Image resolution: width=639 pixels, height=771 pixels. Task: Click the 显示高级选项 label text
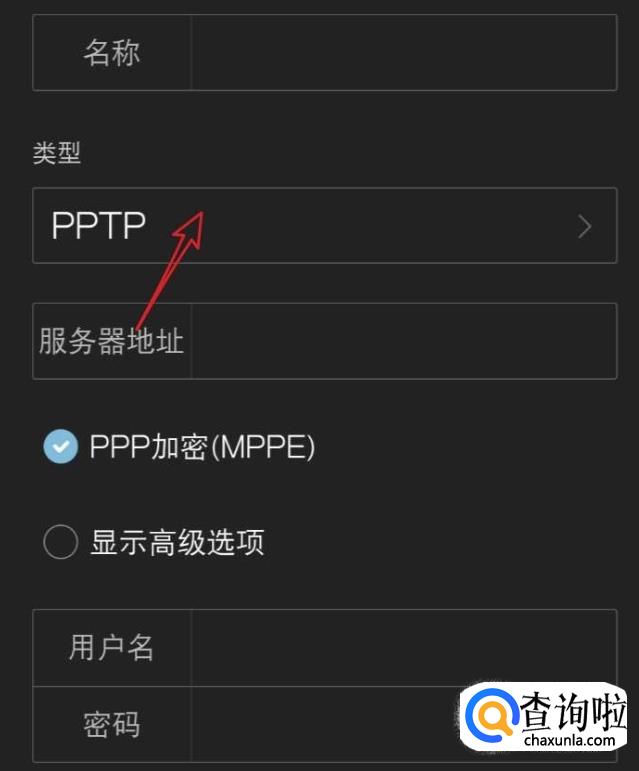click(x=177, y=542)
